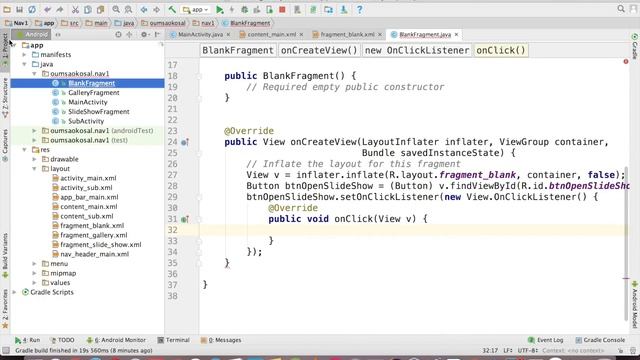The width and height of the screenshot is (640, 360).
Task: Click the search everywhere magnifier icon
Action: click(621, 9)
